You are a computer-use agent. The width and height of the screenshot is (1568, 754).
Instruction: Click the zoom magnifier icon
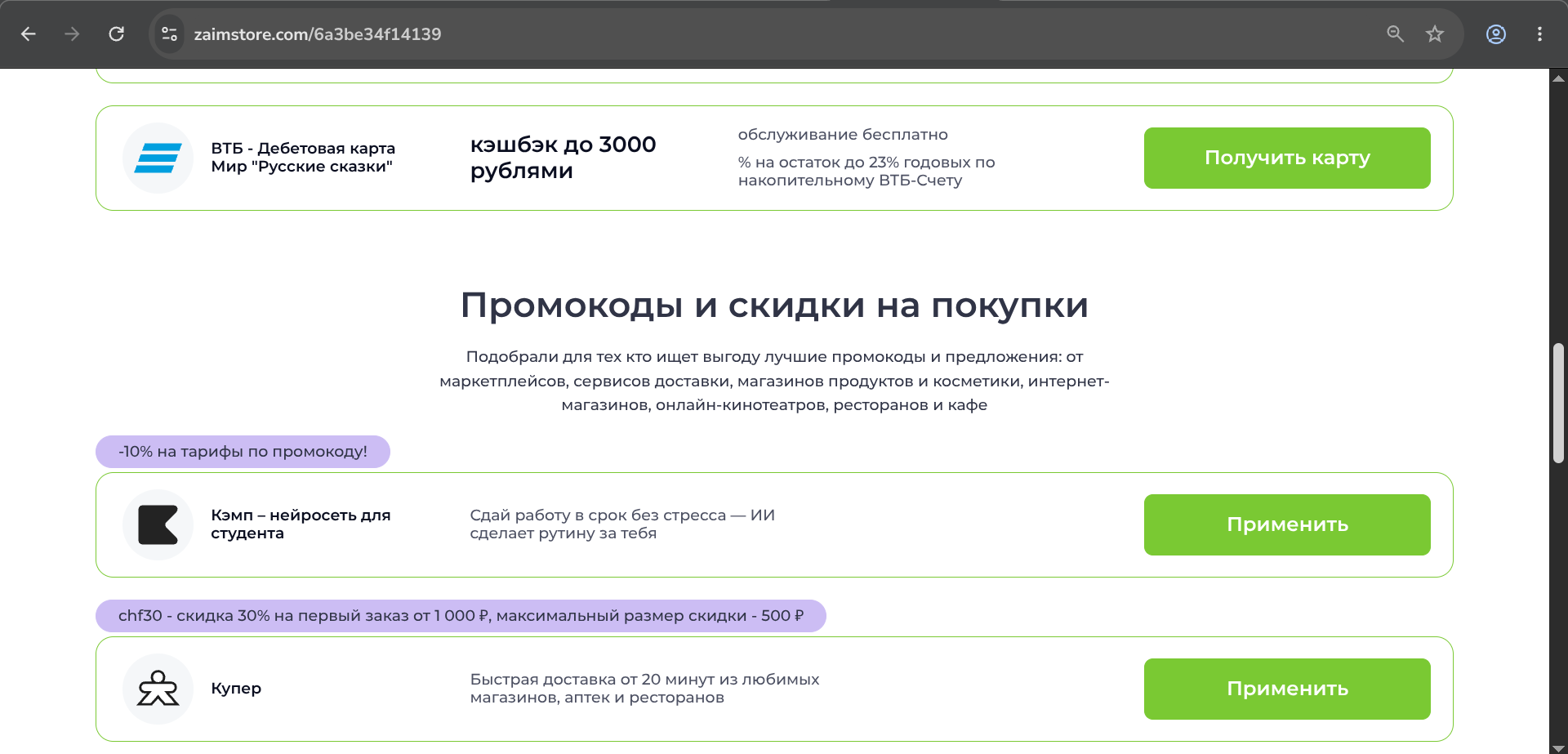(1395, 34)
